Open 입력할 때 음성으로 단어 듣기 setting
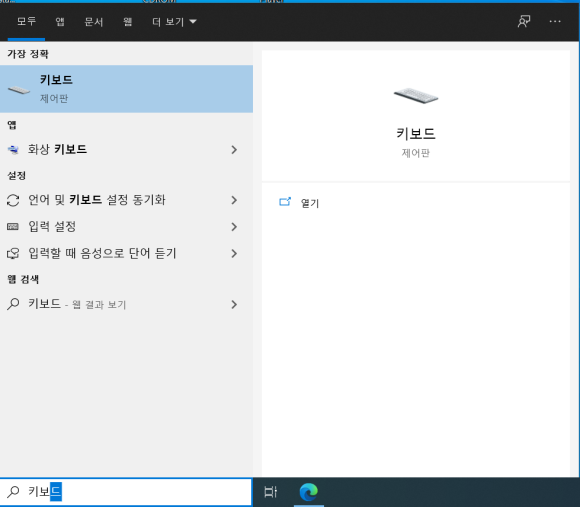The width and height of the screenshot is (580, 507). click(x=127, y=253)
